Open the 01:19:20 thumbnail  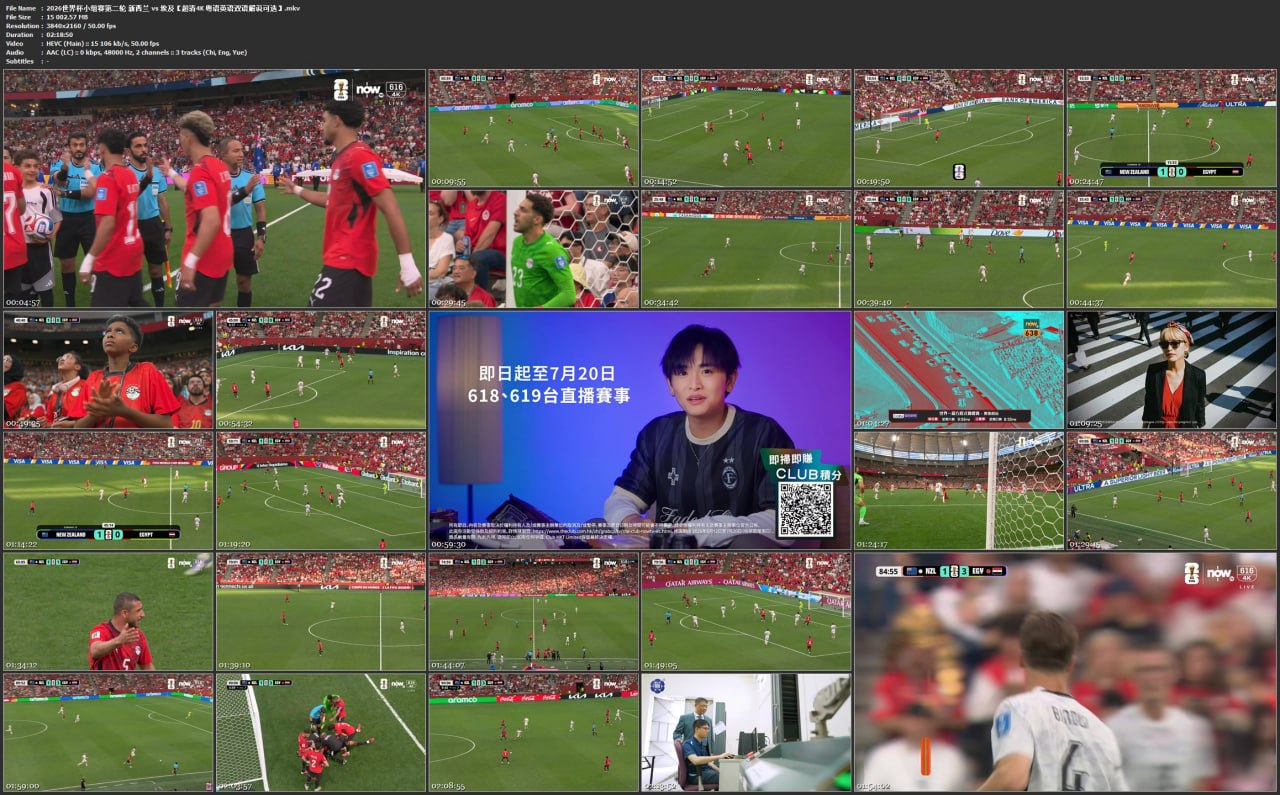(321, 491)
